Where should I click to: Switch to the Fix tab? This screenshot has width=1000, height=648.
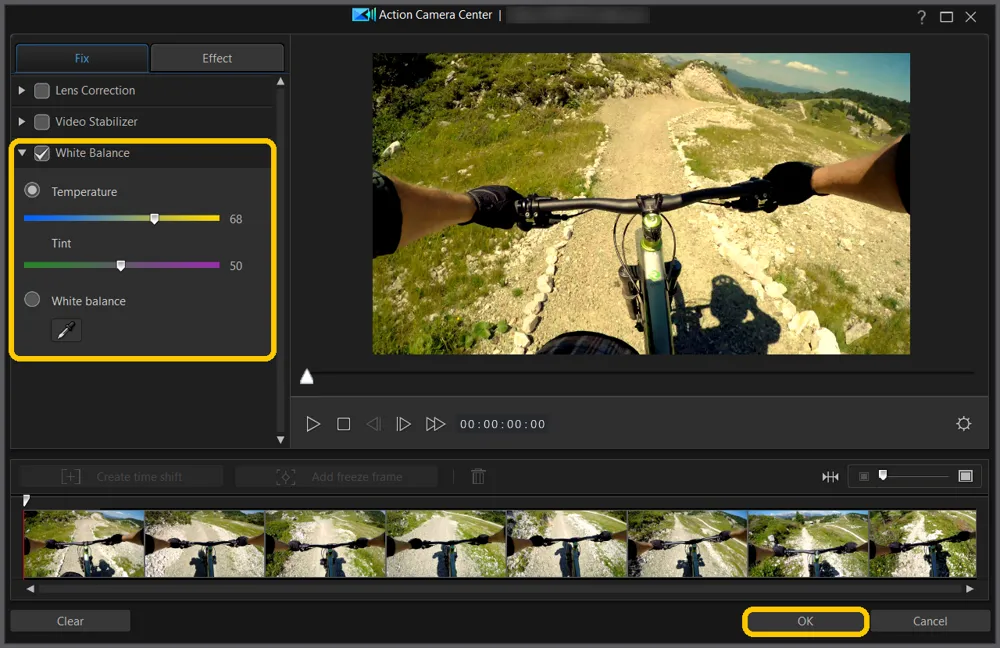[82, 58]
